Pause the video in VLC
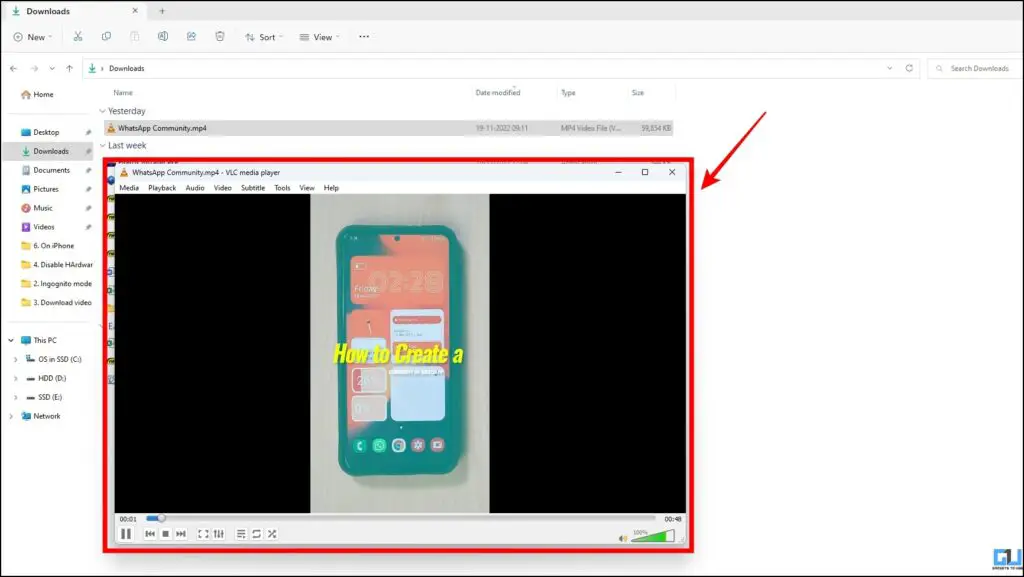This screenshot has width=1024, height=577. 126,534
